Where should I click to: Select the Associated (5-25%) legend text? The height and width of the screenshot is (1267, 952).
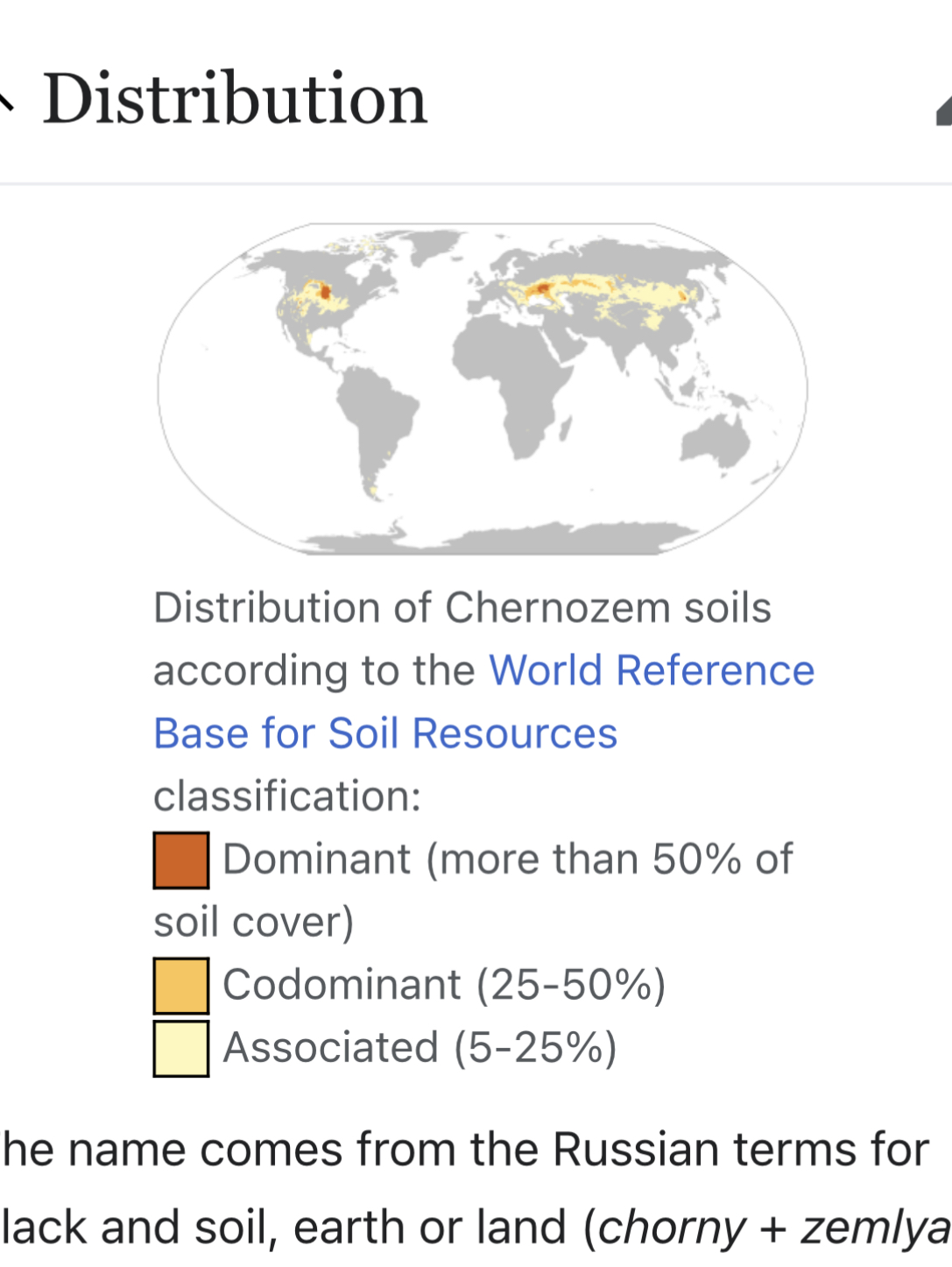(x=420, y=1048)
